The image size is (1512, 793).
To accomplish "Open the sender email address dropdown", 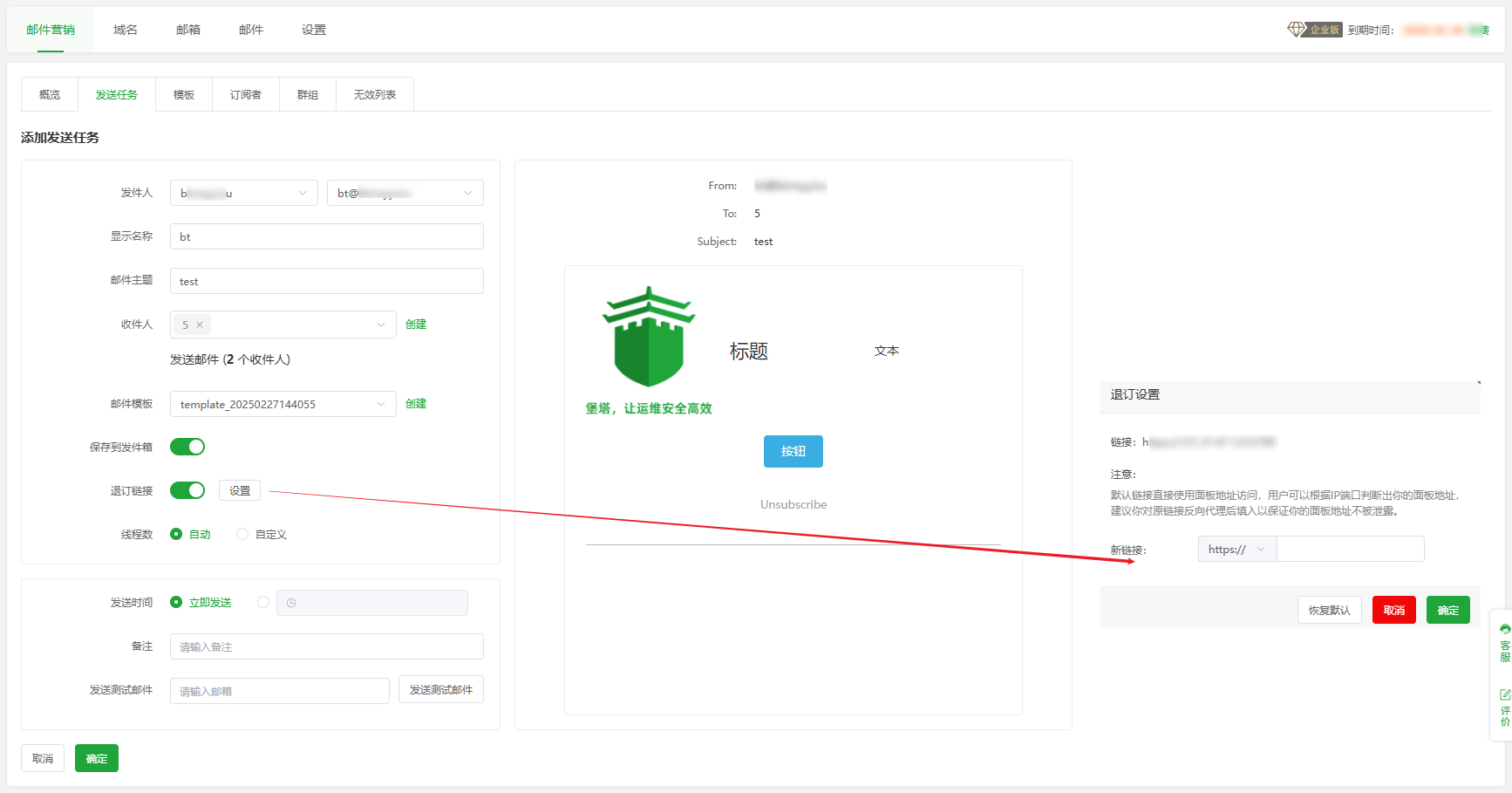I will pos(405,193).
